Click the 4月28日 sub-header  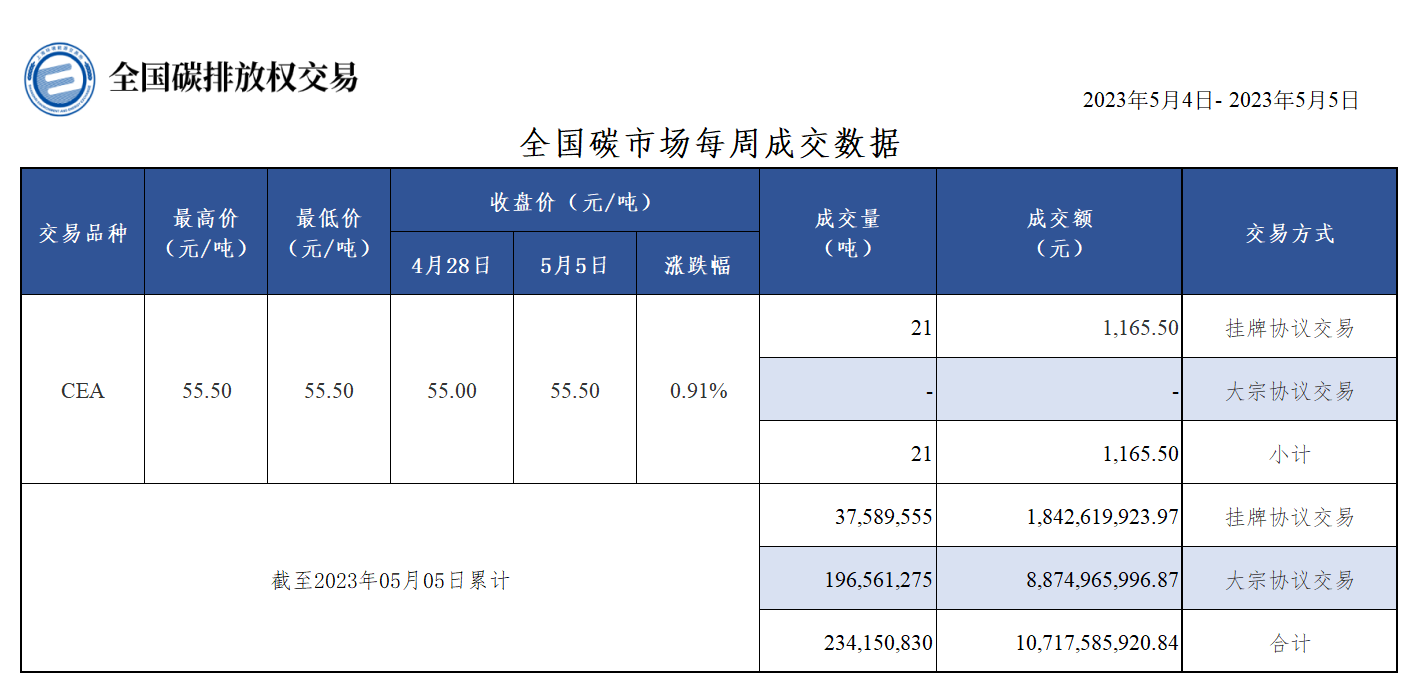pos(452,264)
